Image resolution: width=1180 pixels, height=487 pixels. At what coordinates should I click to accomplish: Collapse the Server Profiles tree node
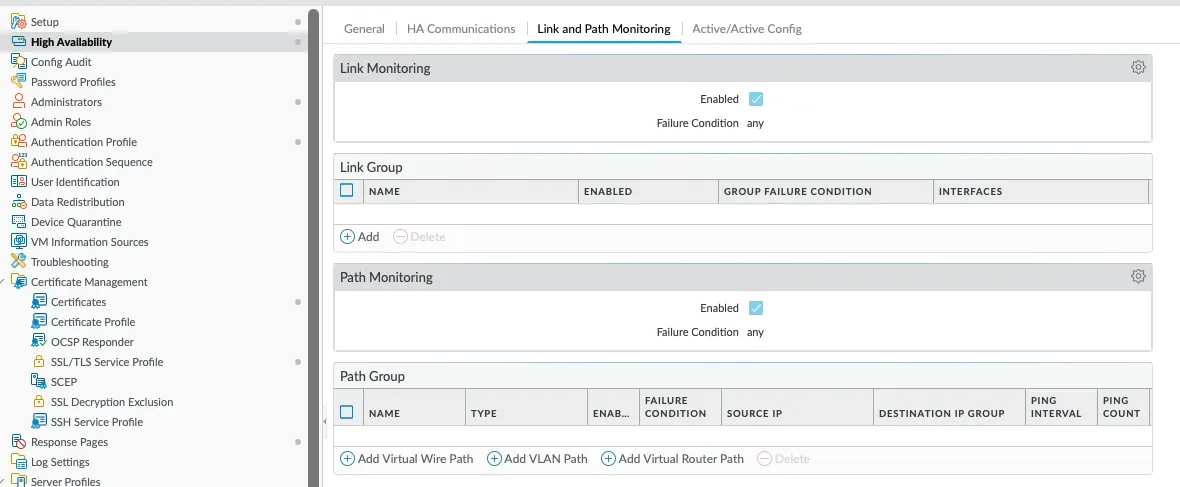[x=3, y=482]
